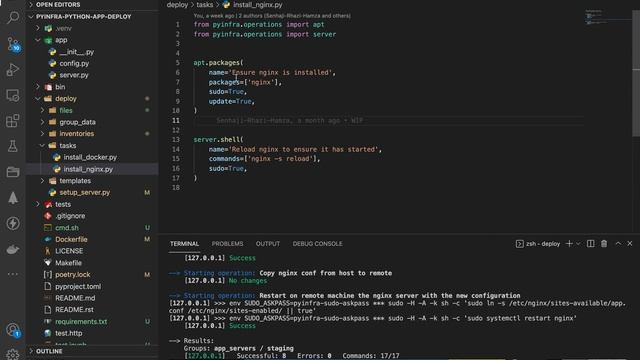Open the Docker whale view
This screenshot has height=360, width=640.
click(x=13, y=249)
